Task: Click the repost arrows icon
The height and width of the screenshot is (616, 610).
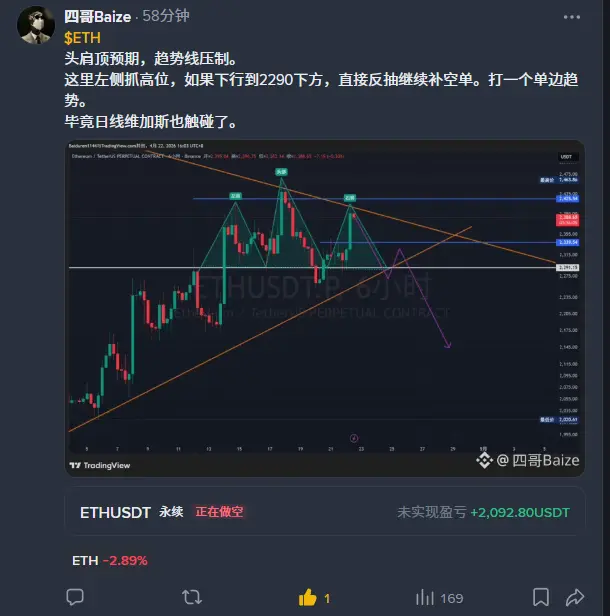Action: [192, 598]
